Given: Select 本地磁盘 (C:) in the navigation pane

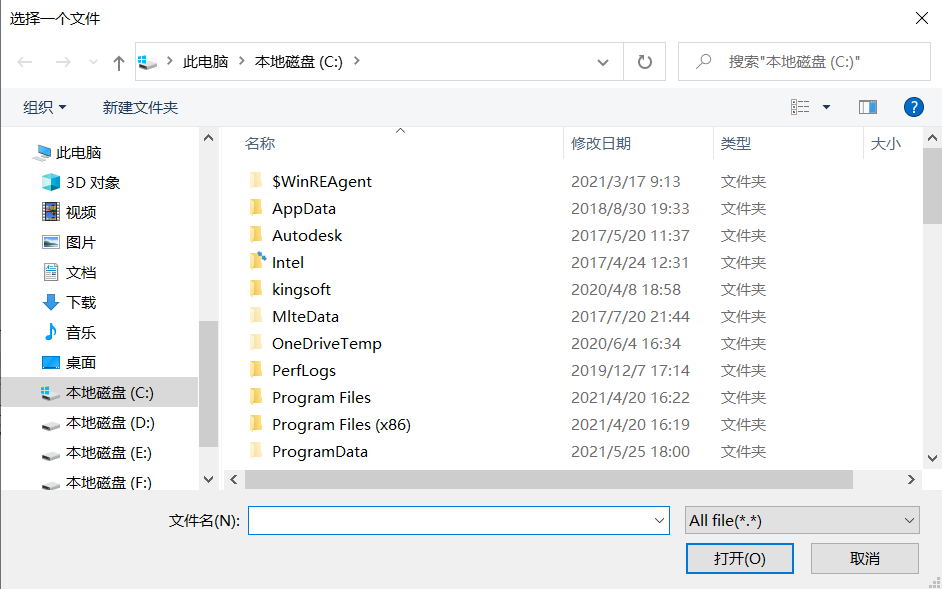Looking at the screenshot, I should coord(99,392).
